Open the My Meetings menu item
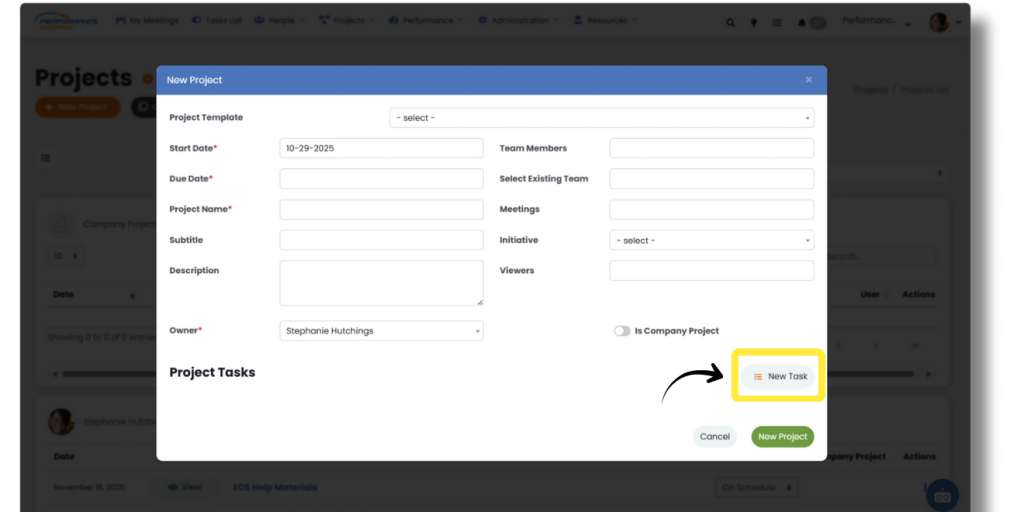 pyautogui.click(x=146, y=20)
